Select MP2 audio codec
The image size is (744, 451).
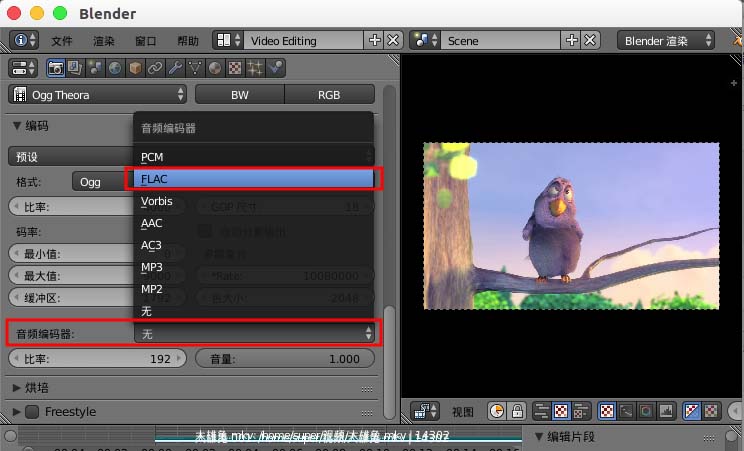click(254, 289)
